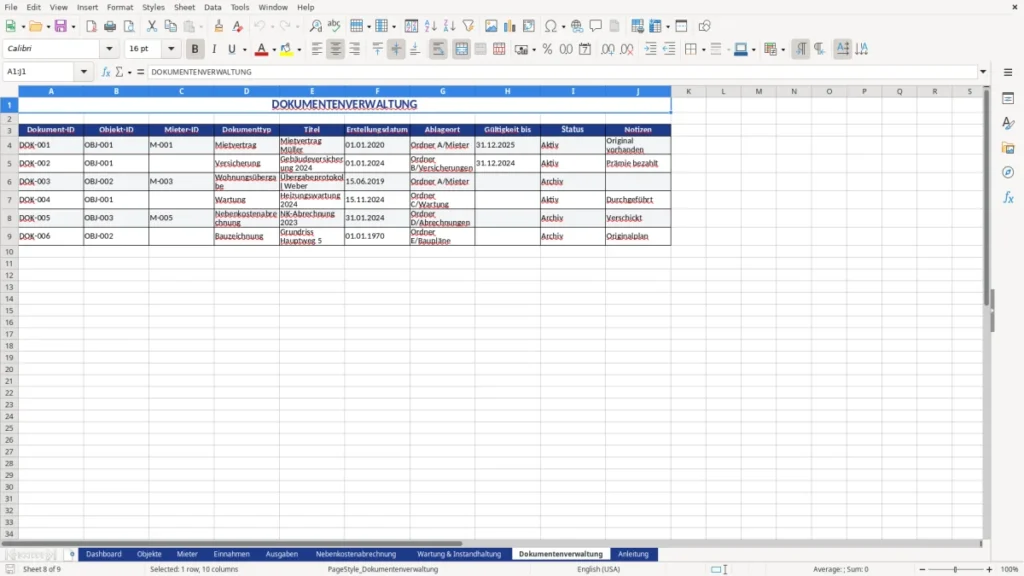Switch to the Dashboard sheet tab
Screen dimensions: 1024x576
click(104, 554)
